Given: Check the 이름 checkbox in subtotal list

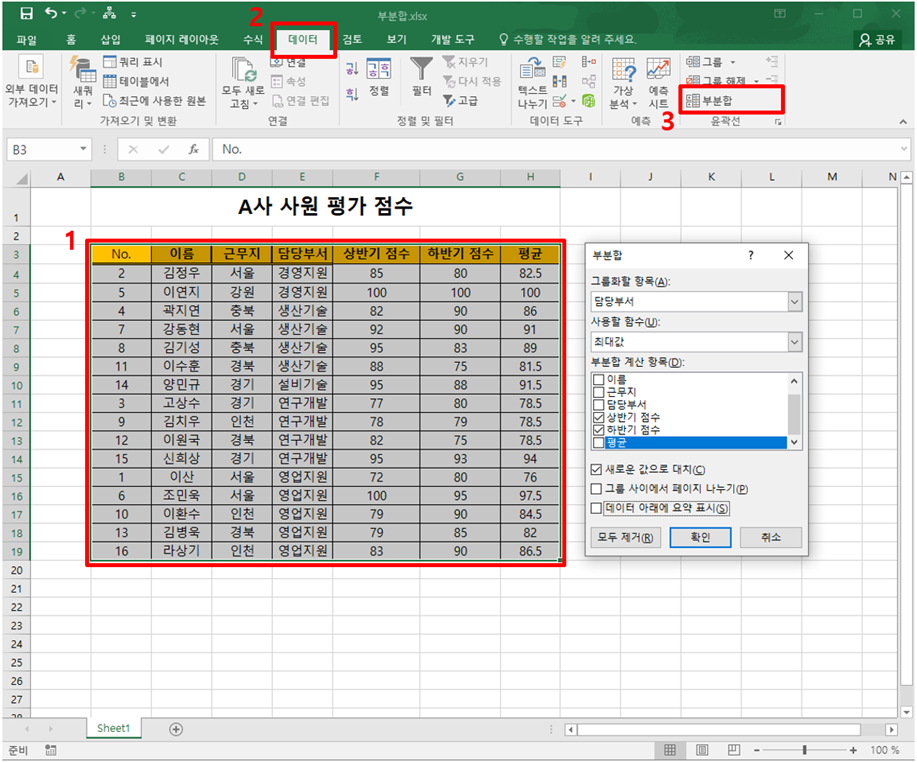Looking at the screenshot, I should click(x=598, y=380).
